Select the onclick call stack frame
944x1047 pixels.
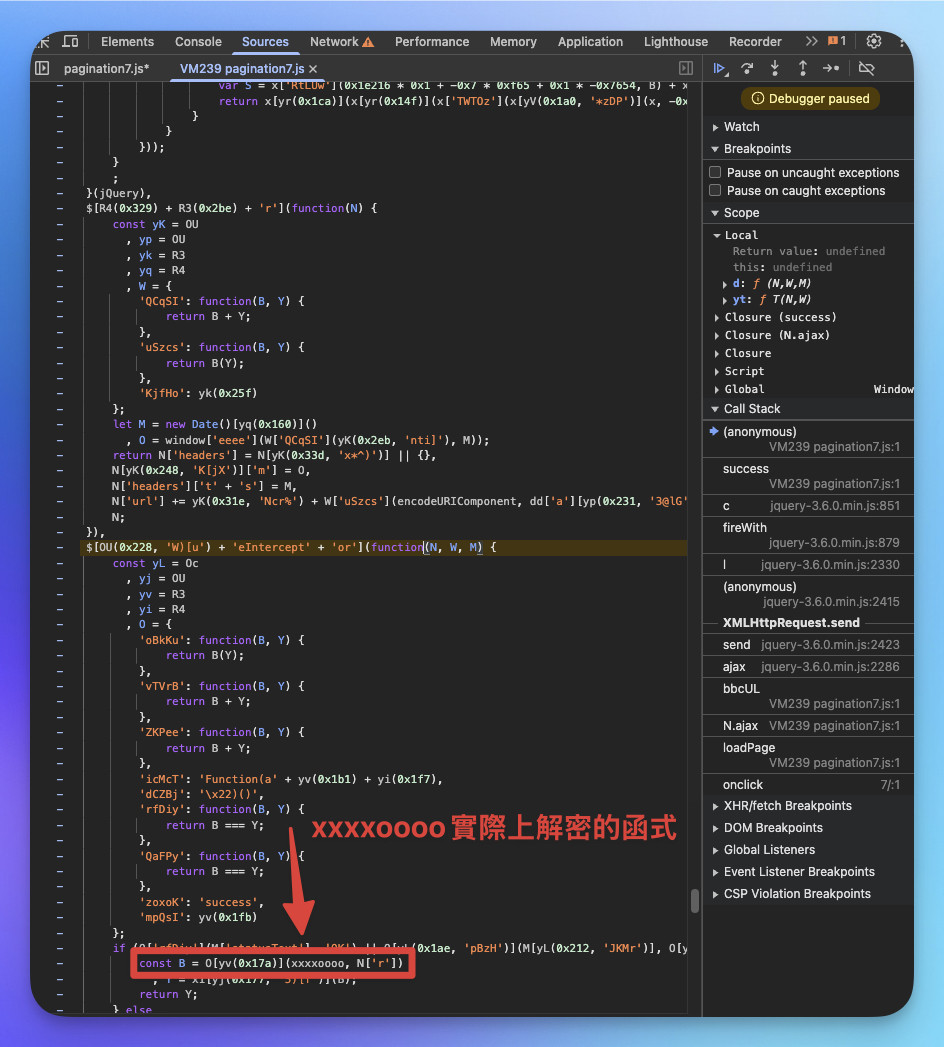click(x=808, y=785)
